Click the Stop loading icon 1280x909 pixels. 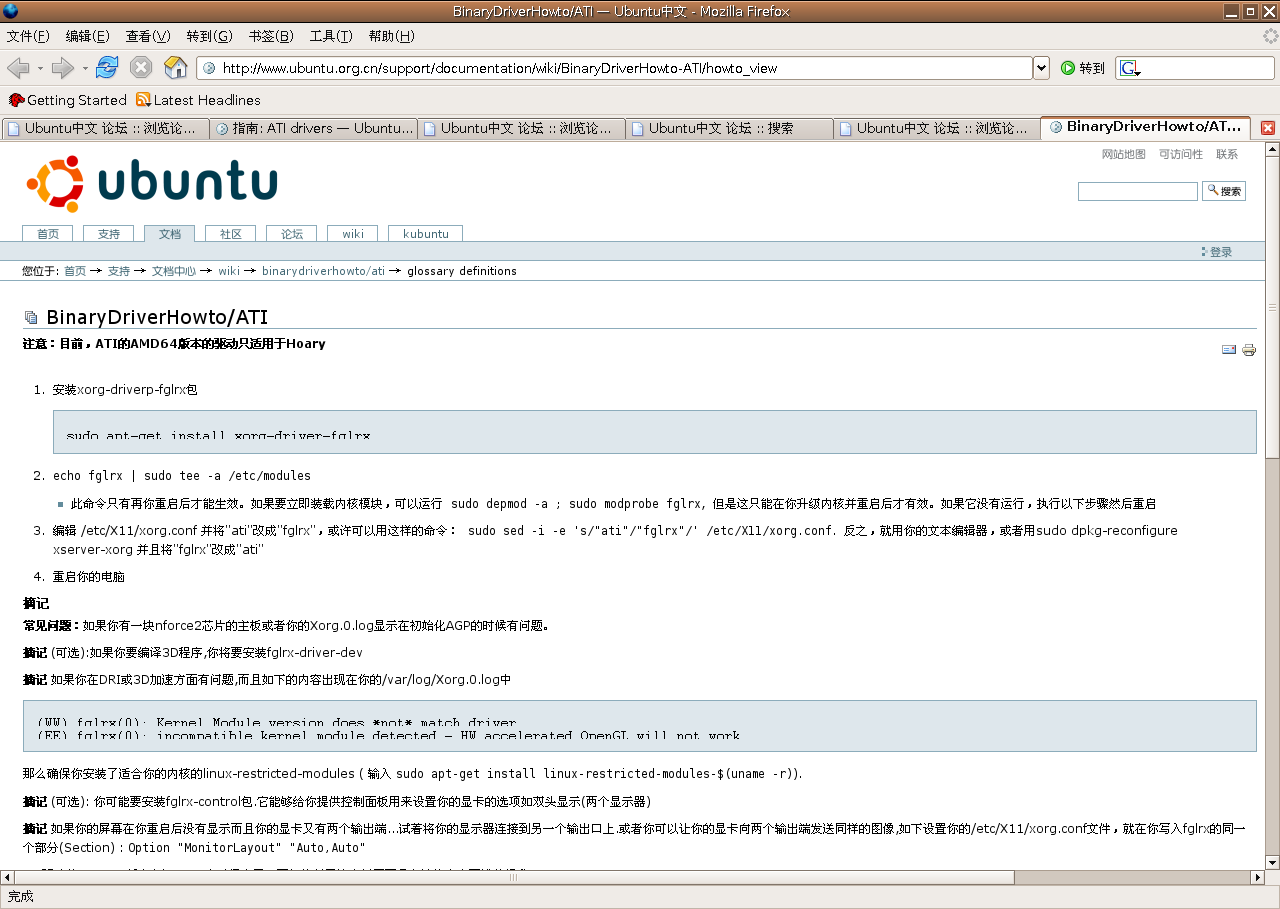point(141,67)
